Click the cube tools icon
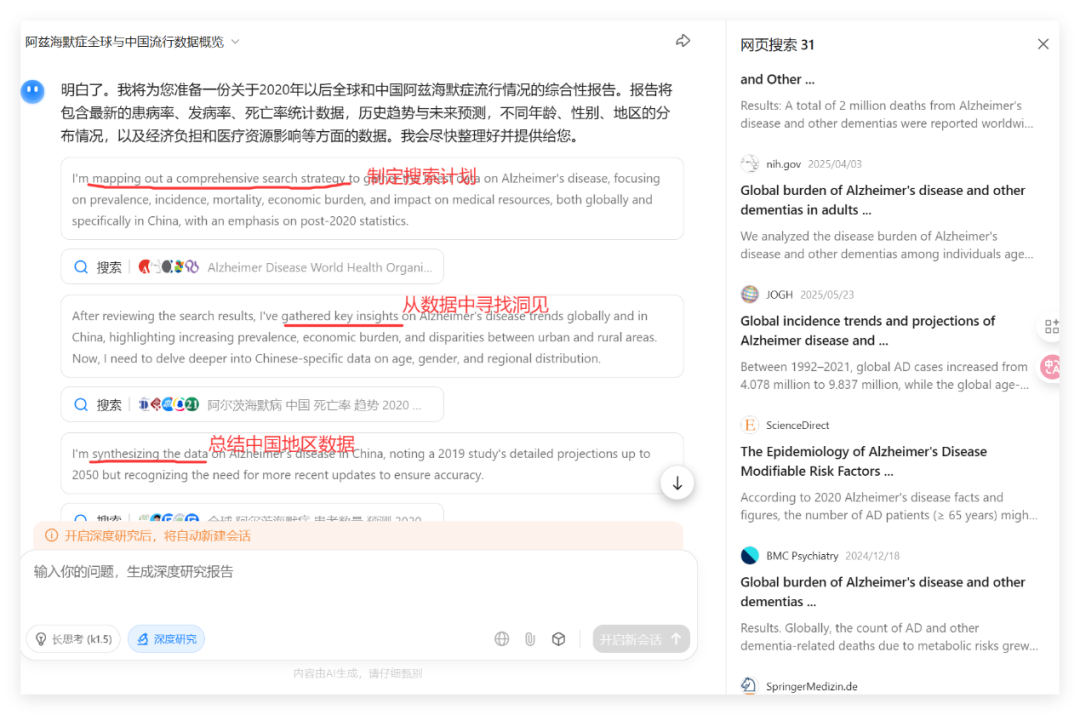 (559, 639)
